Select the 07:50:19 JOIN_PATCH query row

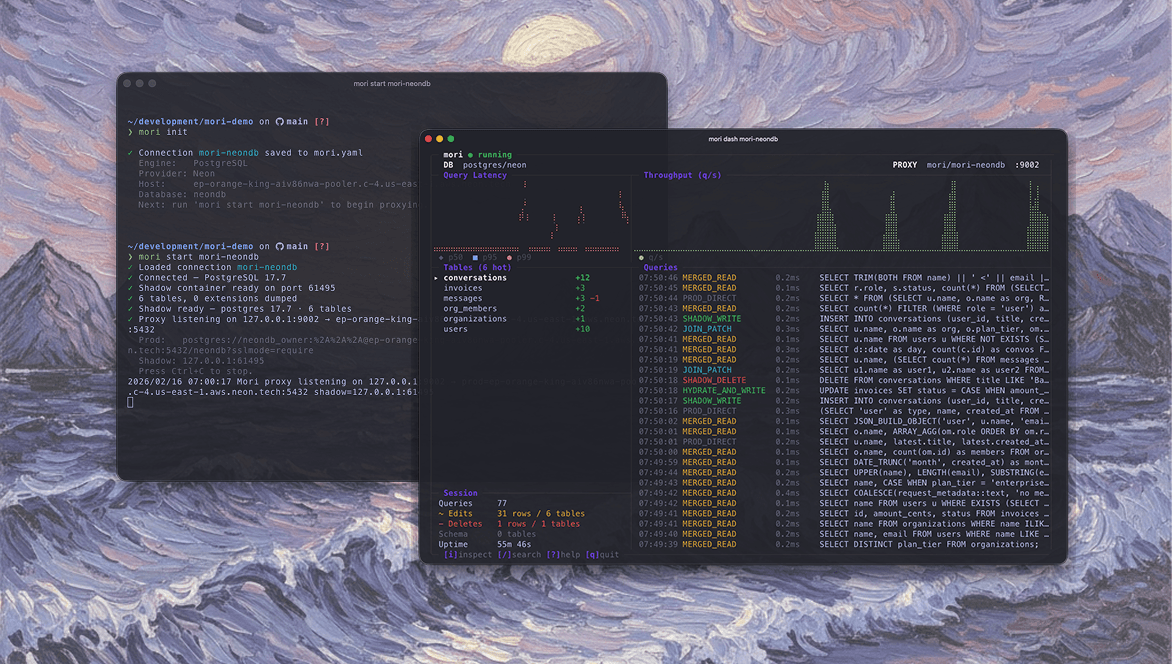[x=844, y=370]
